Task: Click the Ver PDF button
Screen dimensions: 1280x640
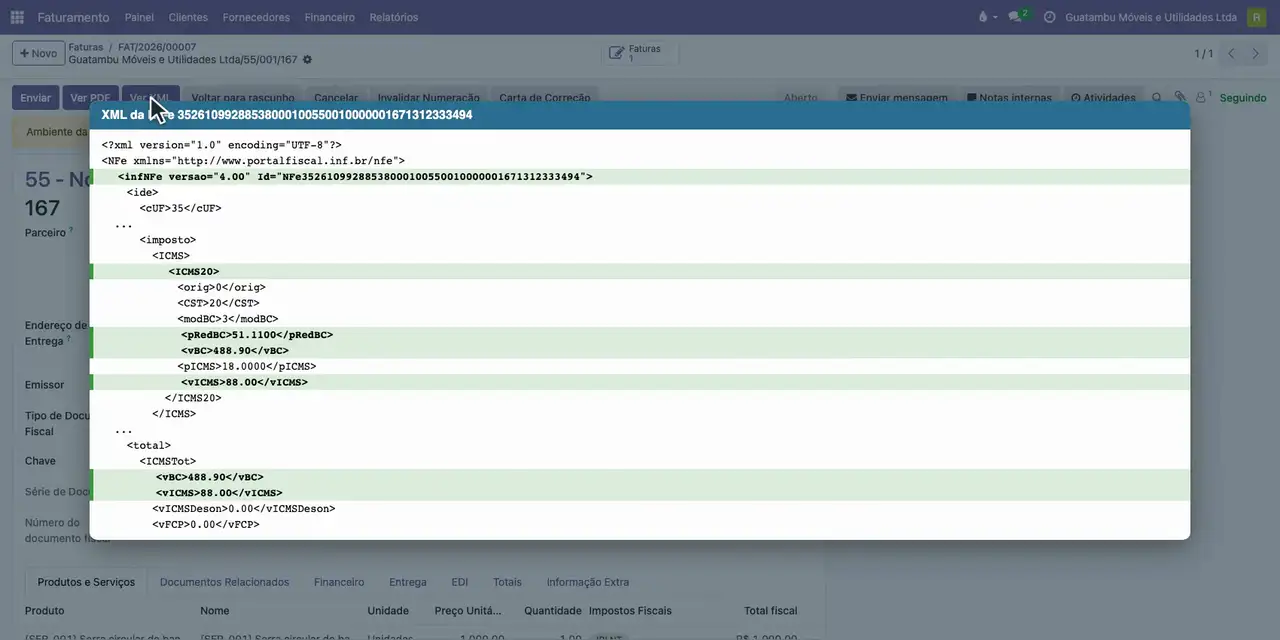Action: click(x=90, y=98)
